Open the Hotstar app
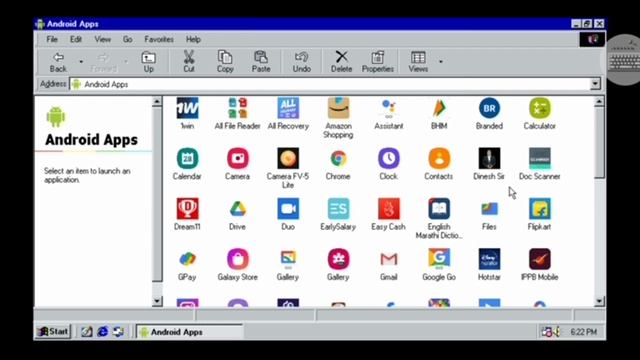The image size is (640, 360). click(x=489, y=259)
